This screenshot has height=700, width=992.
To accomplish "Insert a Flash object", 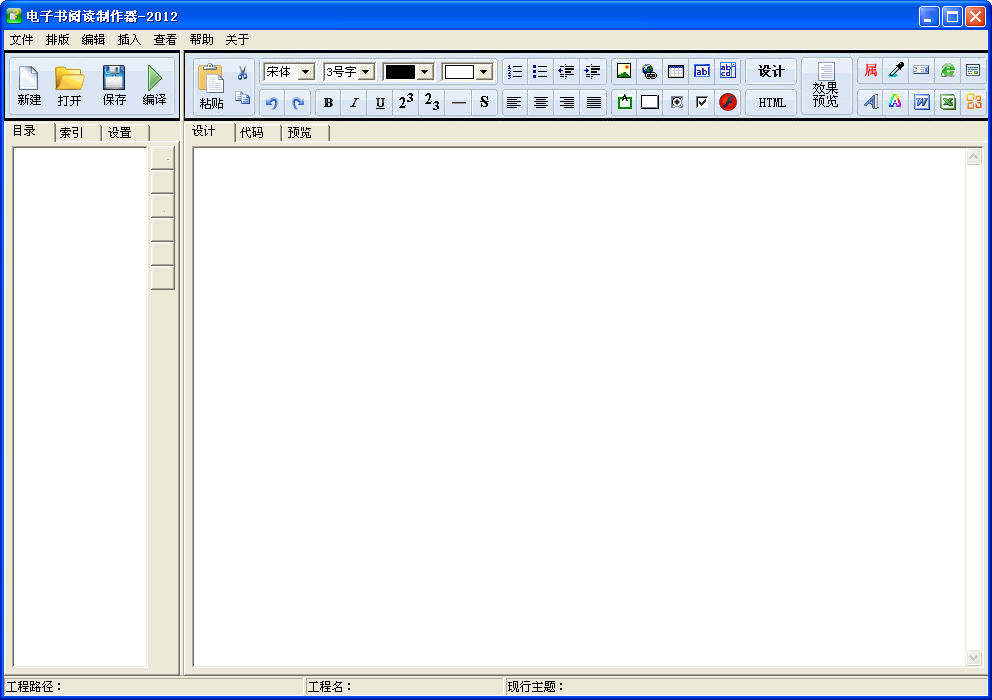I will (x=728, y=102).
